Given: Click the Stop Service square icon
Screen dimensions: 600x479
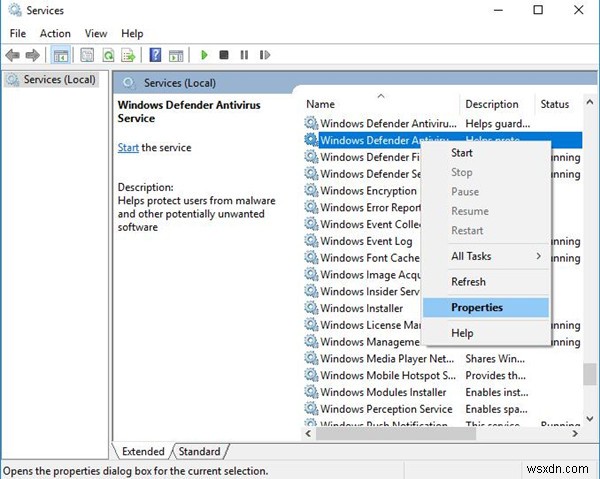Looking at the screenshot, I should pyautogui.click(x=224, y=55).
